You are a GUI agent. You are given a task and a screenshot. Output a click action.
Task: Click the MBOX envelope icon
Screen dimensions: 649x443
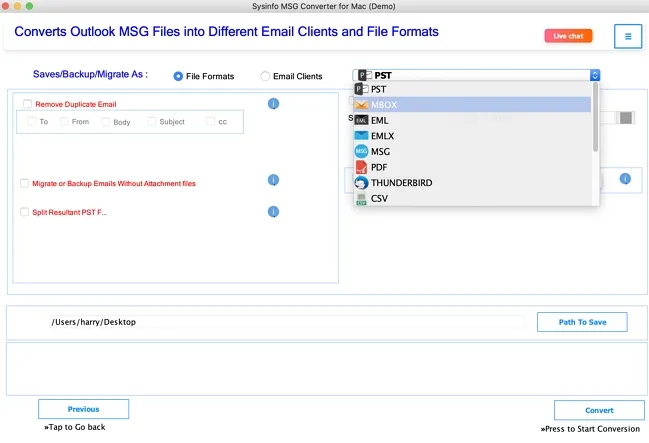pos(361,105)
